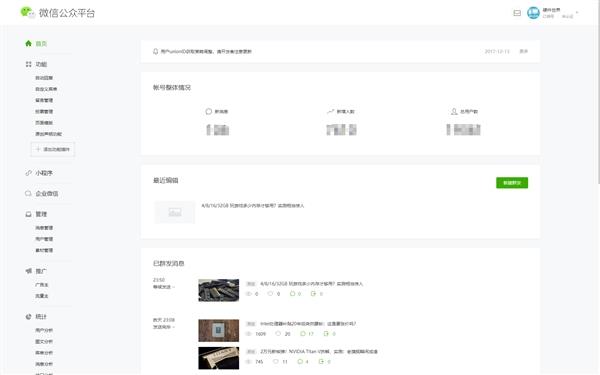
Task: Open 广告主 under 推广
Action: coord(42,285)
